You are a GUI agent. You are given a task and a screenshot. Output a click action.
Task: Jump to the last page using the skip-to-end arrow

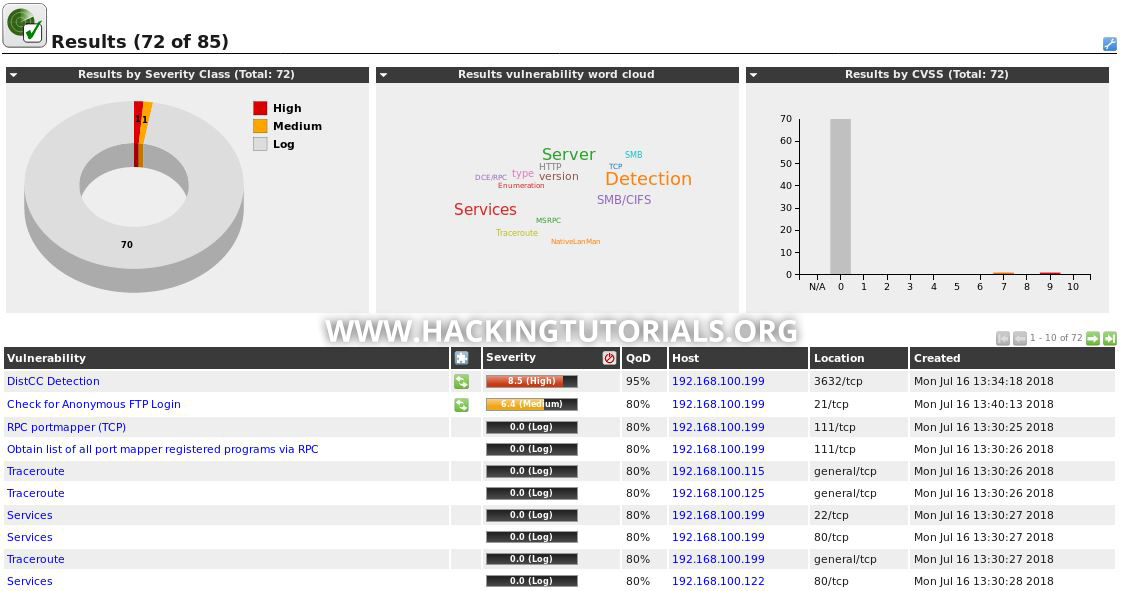click(x=1110, y=338)
